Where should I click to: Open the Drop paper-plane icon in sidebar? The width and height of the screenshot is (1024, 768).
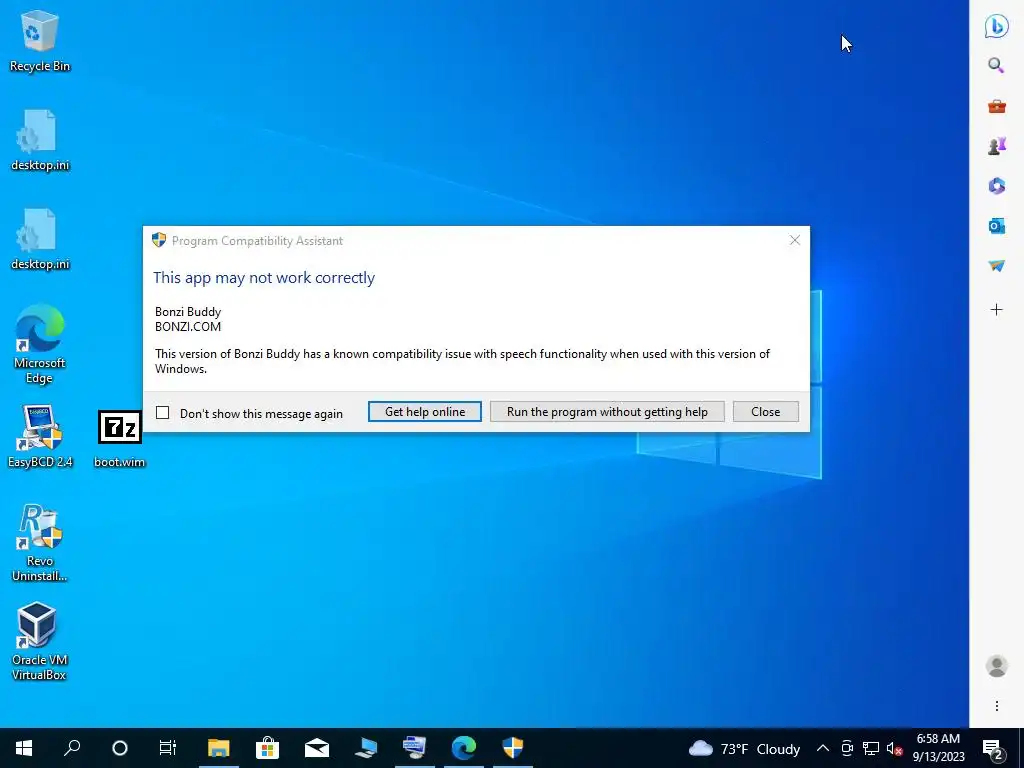coord(997,266)
